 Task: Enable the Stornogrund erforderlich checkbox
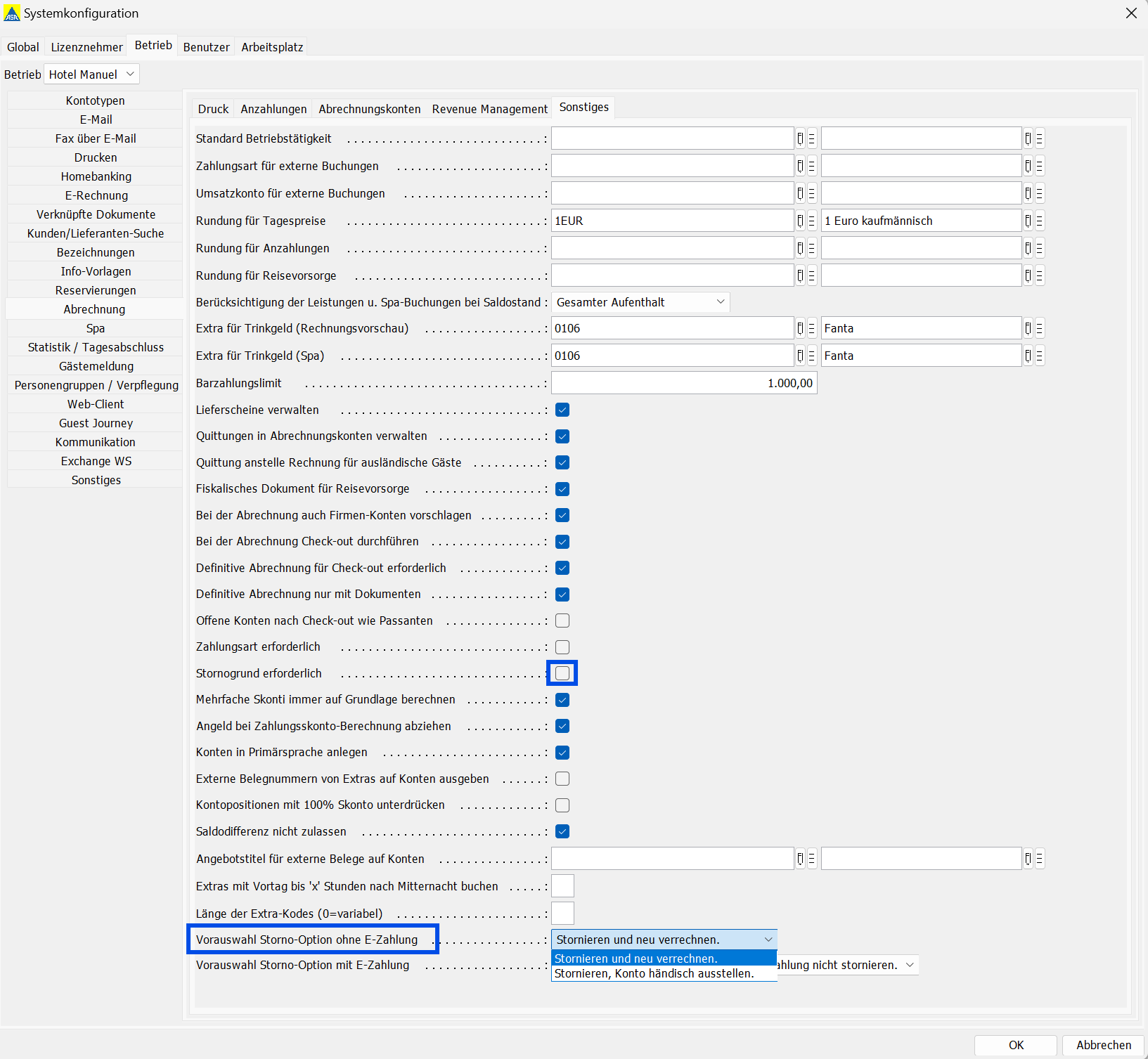pos(562,673)
